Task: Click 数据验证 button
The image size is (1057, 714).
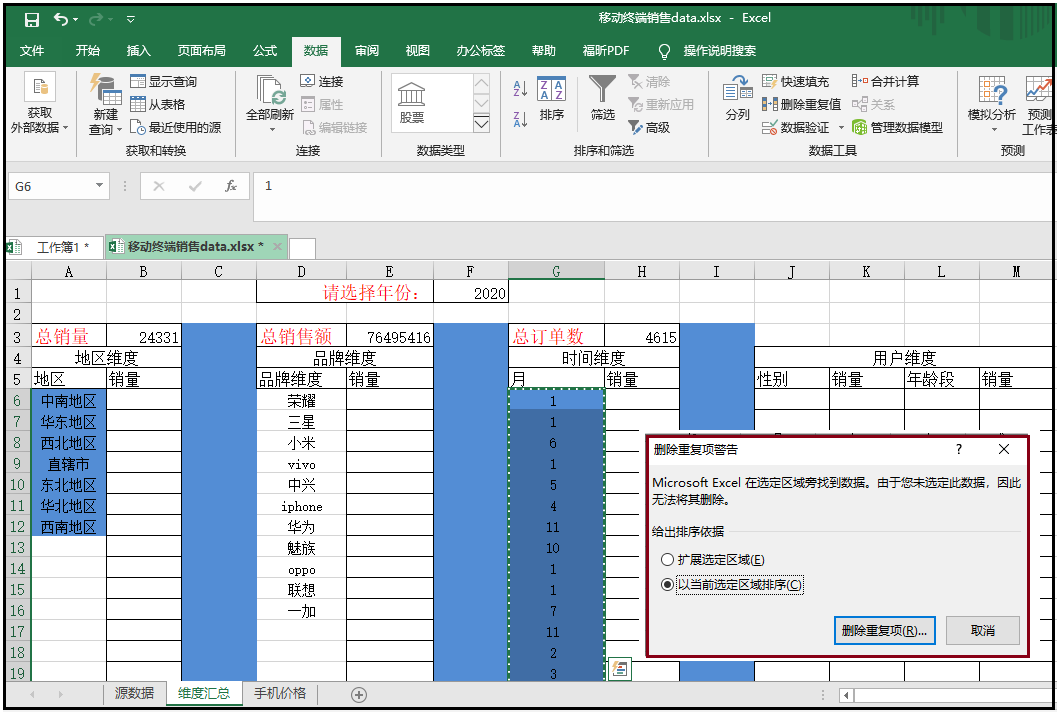Action: [x=796, y=127]
